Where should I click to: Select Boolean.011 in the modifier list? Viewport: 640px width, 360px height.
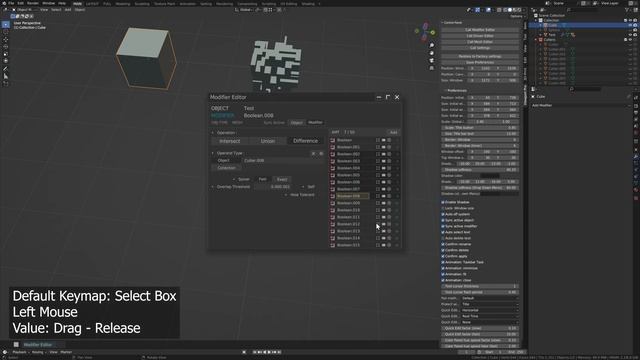[348, 217]
